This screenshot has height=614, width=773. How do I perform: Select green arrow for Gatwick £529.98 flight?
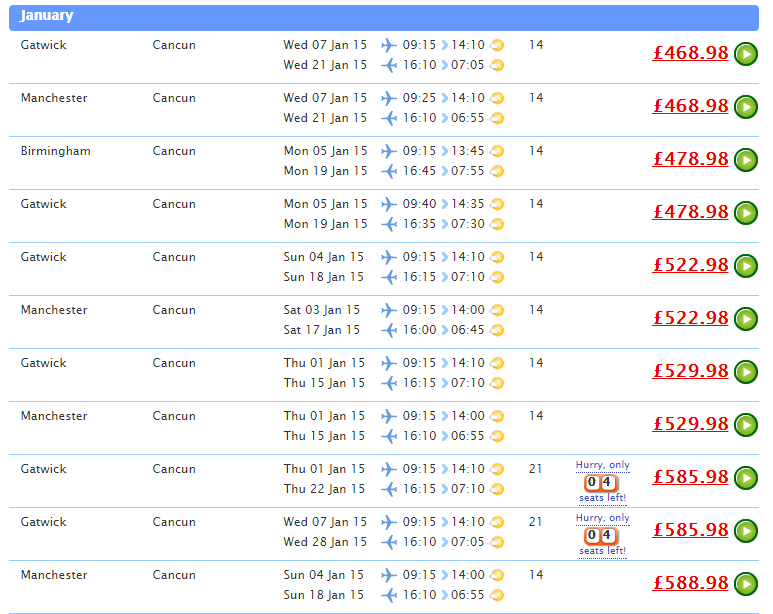(746, 372)
